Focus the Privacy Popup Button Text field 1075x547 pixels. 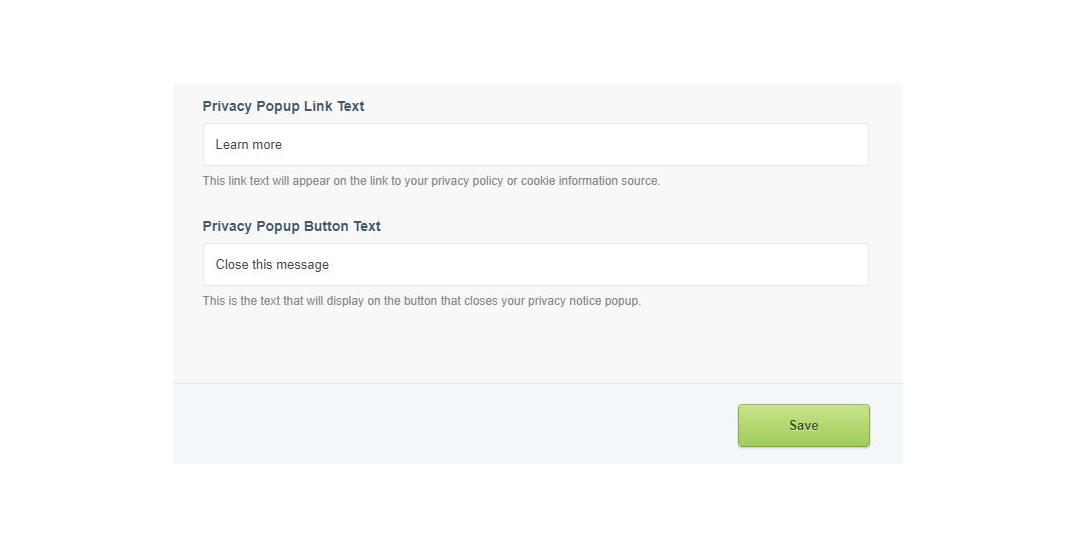[535, 265]
